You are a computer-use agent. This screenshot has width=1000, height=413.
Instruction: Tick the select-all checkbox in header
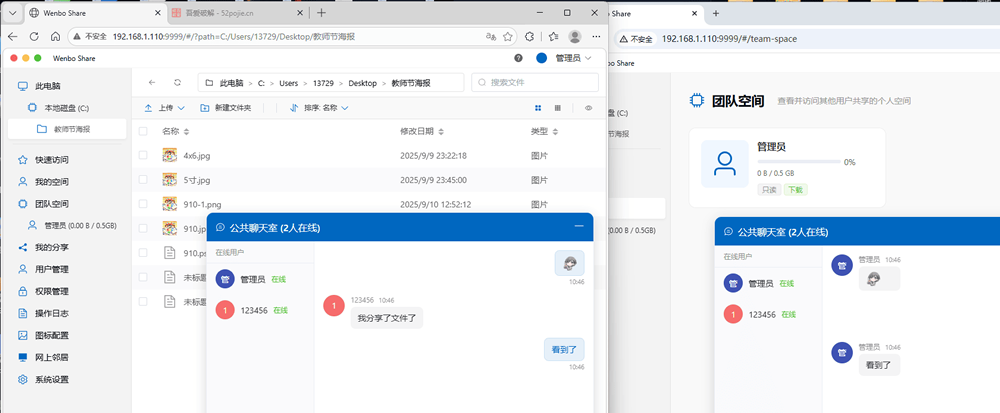point(143,131)
